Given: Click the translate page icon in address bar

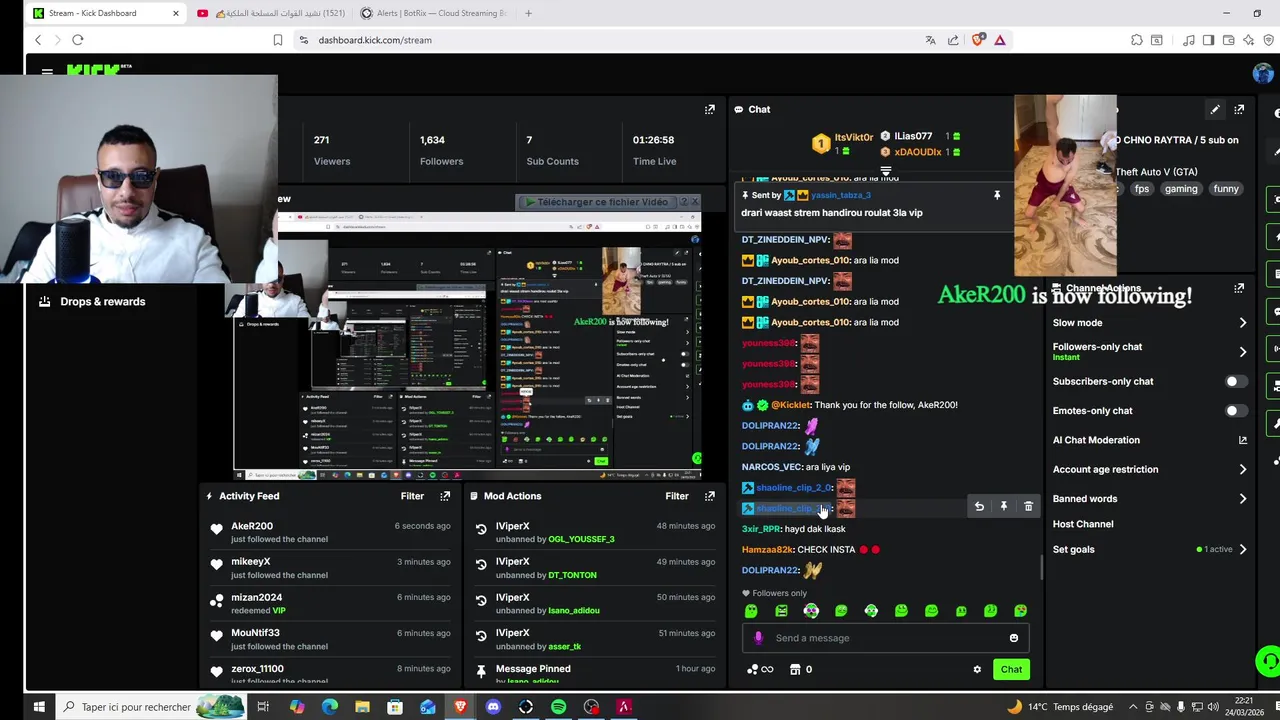Looking at the screenshot, I should pos(930,40).
